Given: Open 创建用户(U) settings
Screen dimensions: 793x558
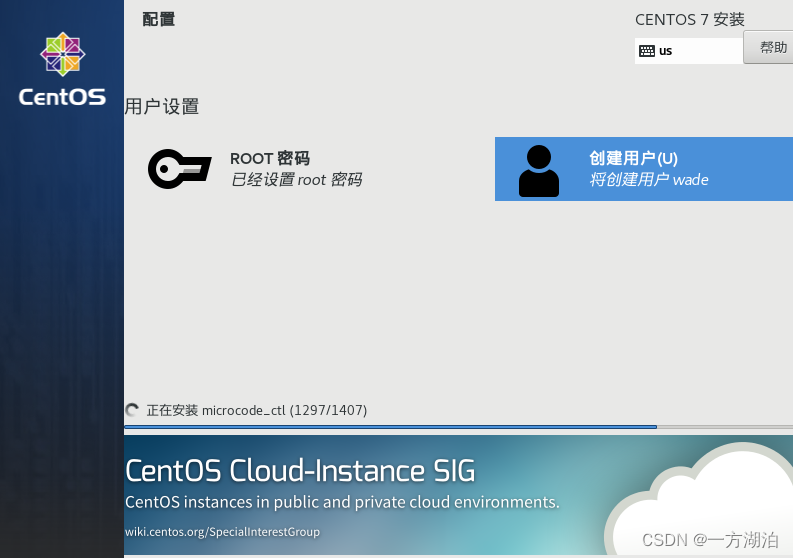Looking at the screenshot, I should click(x=644, y=169).
